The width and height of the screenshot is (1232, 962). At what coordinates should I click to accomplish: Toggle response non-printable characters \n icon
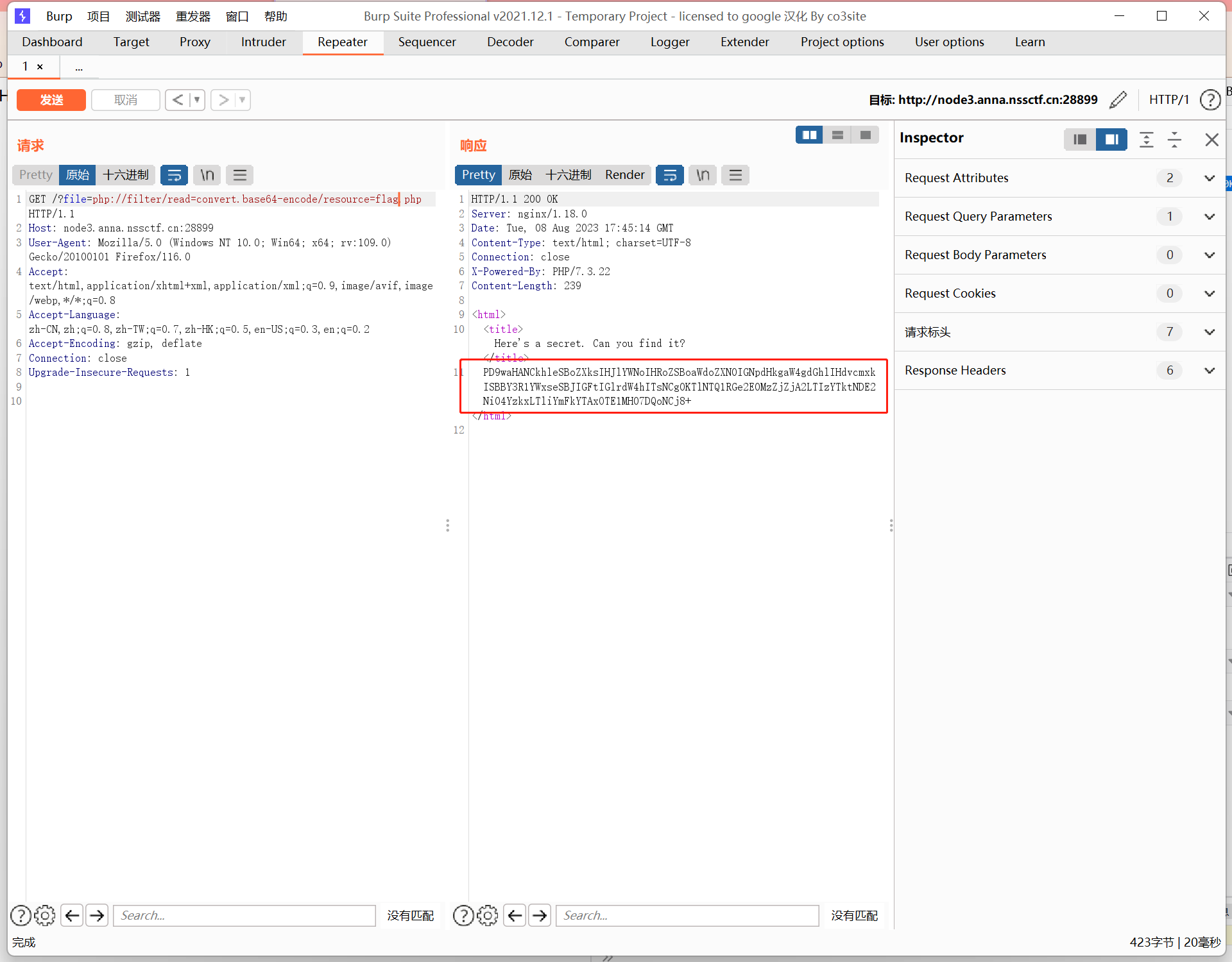click(x=703, y=175)
